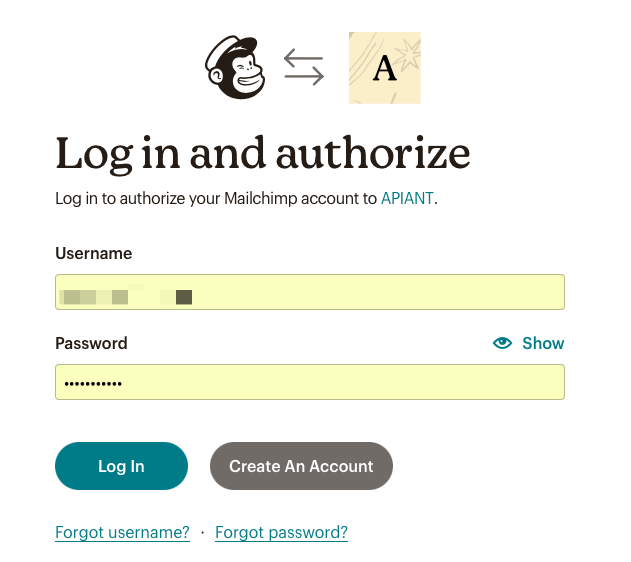The width and height of the screenshot is (631, 562).
Task: Click the Password field label
Action: 91,343
